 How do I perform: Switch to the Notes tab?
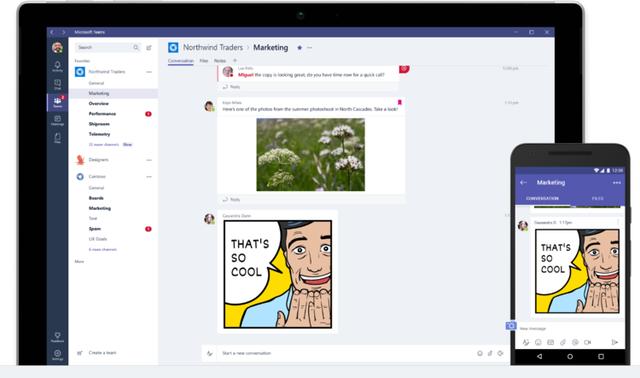click(220, 61)
